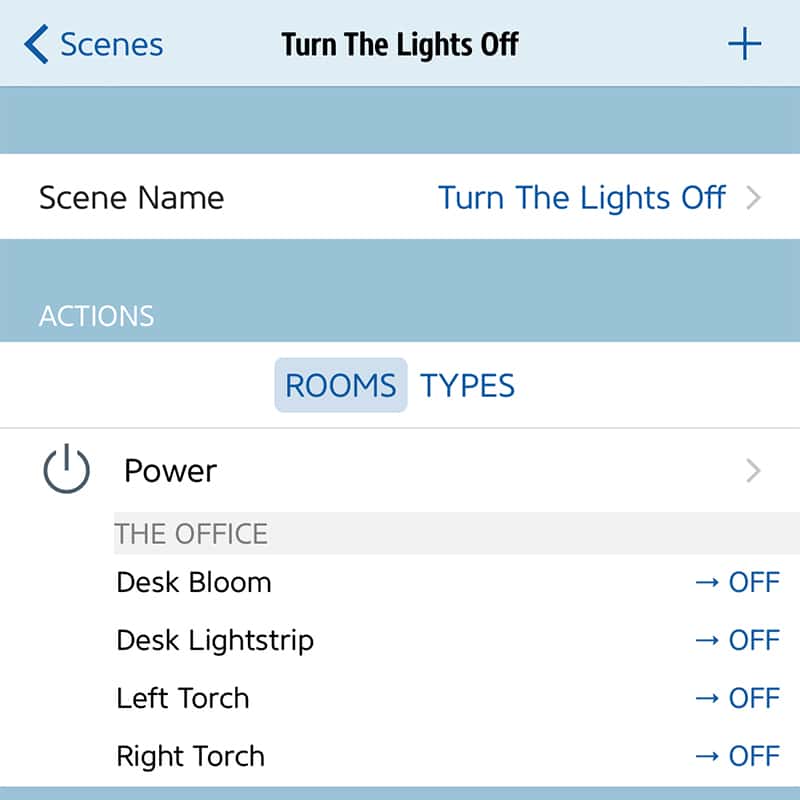Select the Desk Lightstrip light
This screenshot has height=800, width=800.
tap(215, 640)
